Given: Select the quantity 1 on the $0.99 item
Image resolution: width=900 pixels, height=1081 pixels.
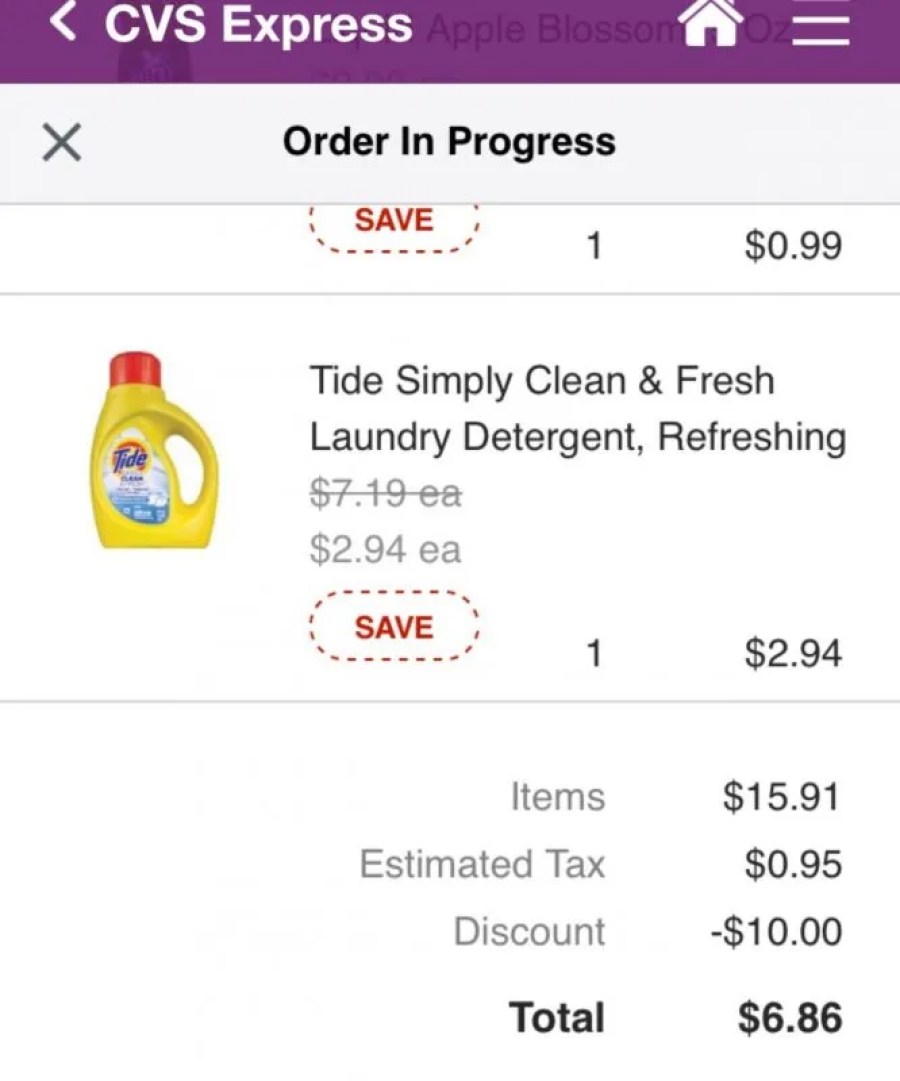Looking at the screenshot, I should coord(594,246).
